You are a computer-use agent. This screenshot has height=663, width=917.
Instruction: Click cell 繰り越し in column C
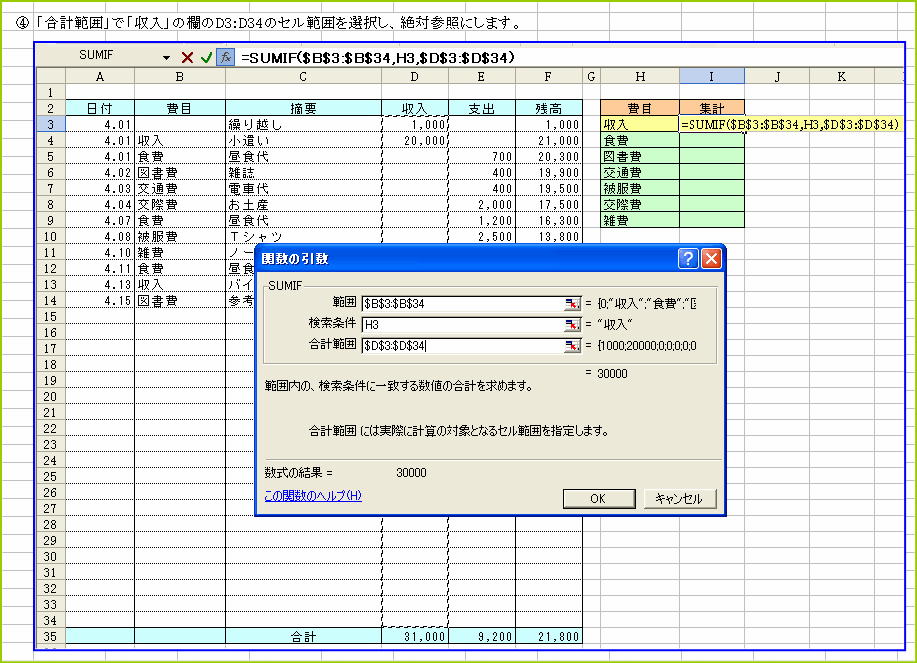[303, 125]
